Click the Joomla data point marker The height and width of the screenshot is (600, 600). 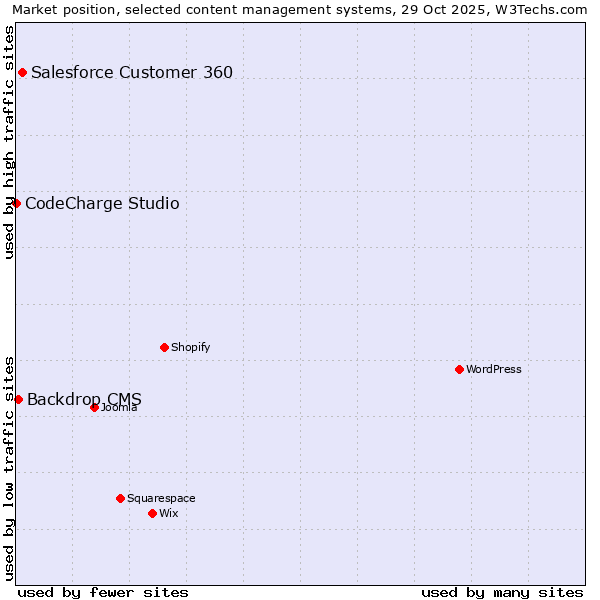[x=94, y=407]
